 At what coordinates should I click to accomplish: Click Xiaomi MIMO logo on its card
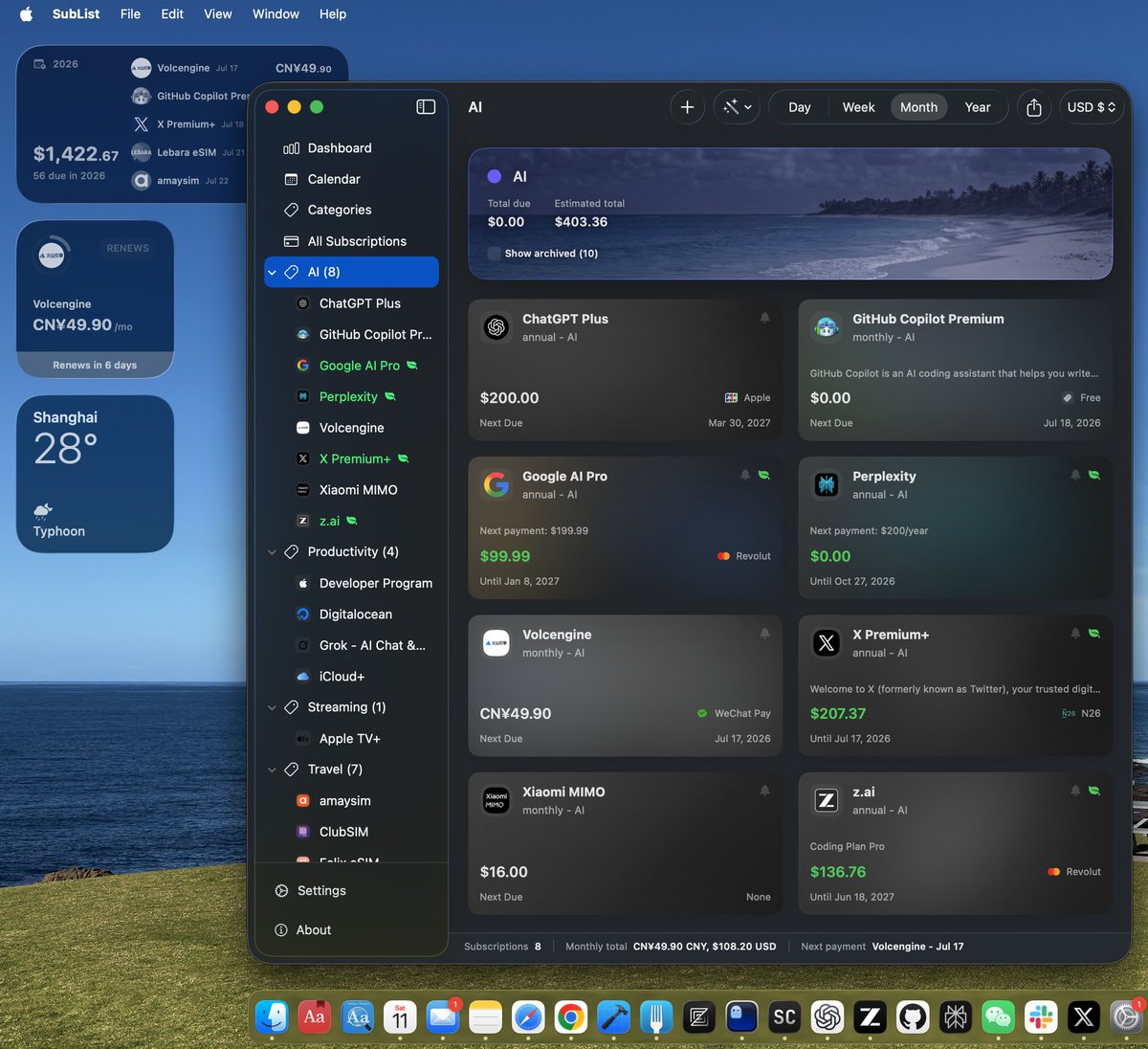coord(496,800)
